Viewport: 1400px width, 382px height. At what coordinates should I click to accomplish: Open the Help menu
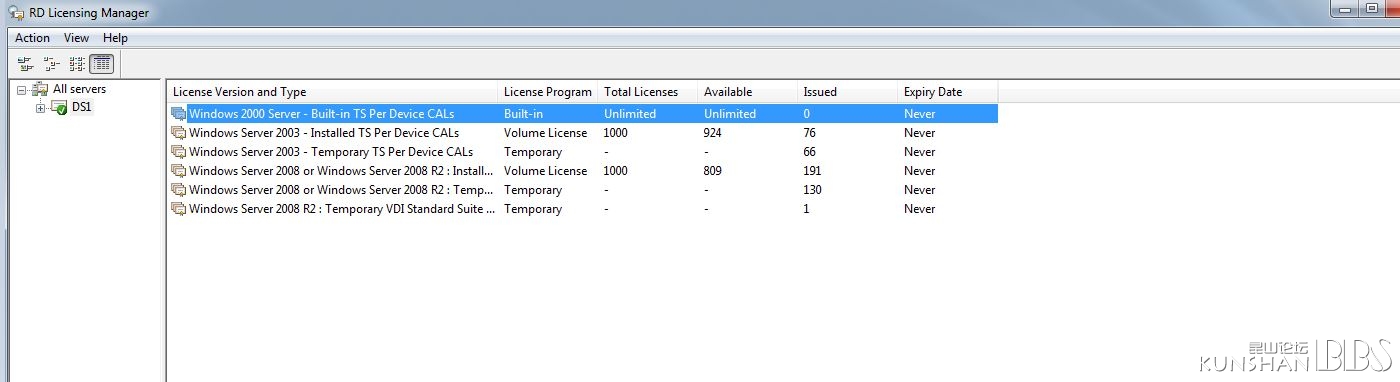115,38
